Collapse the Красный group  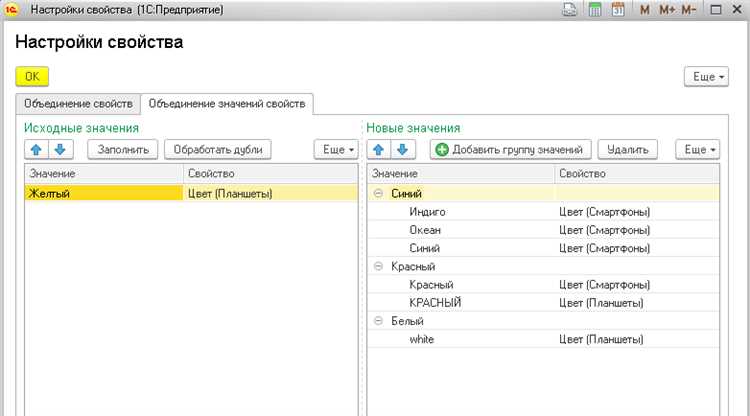click(378, 266)
